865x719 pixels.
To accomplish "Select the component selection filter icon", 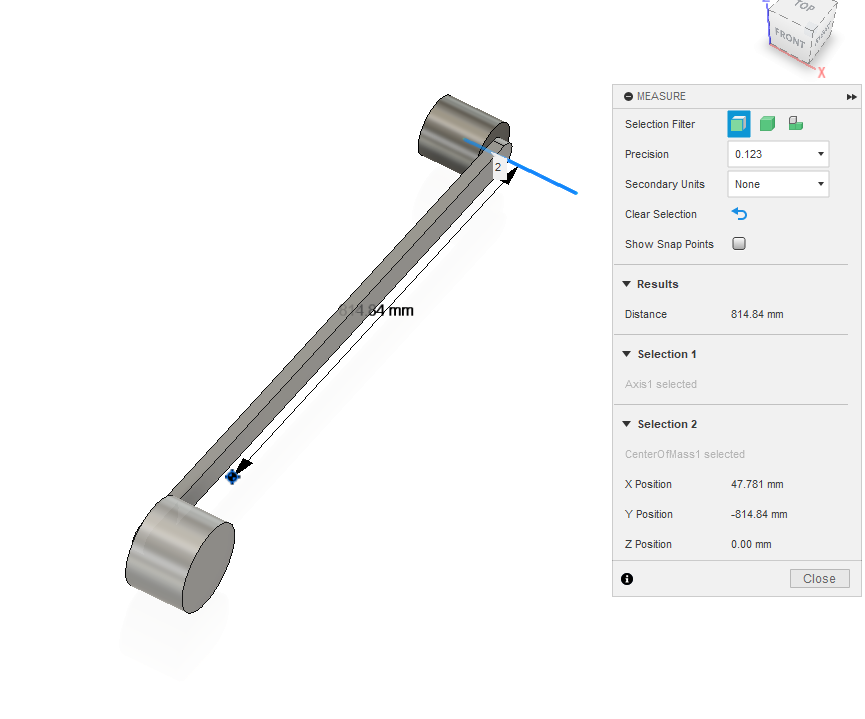I will point(795,123).
